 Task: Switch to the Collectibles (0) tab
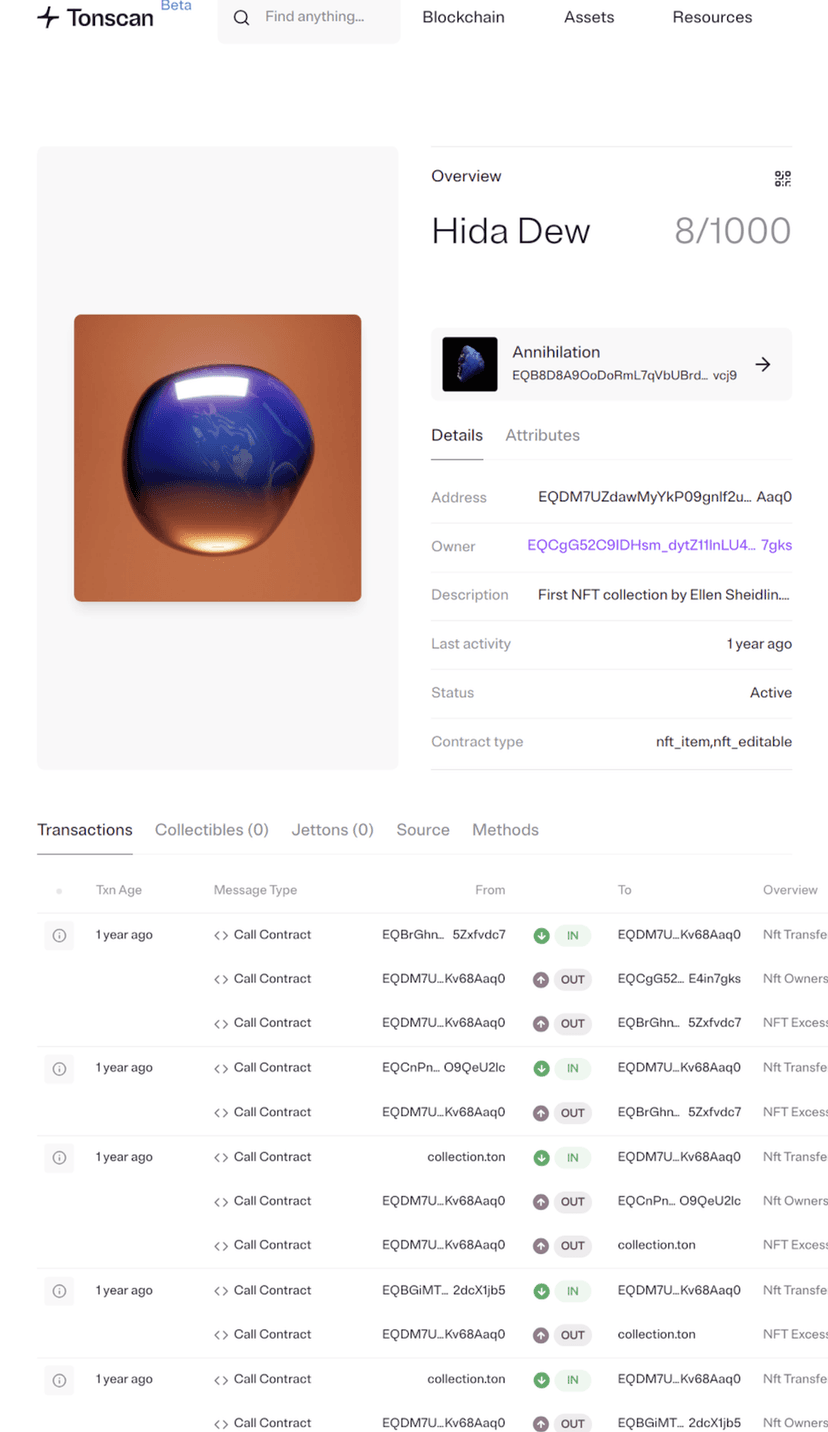[x=212, y=830]
